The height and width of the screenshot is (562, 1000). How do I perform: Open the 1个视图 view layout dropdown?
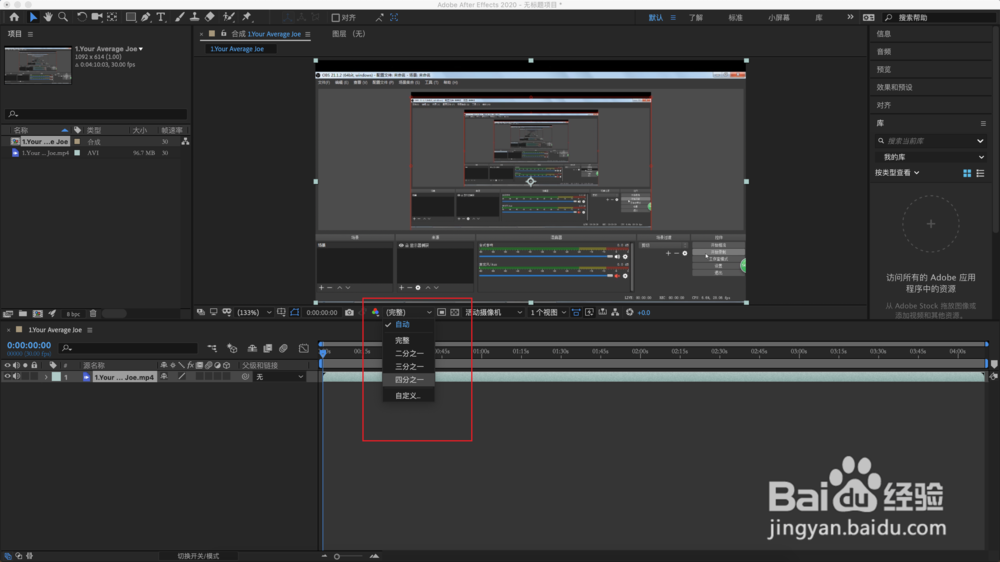point(548,313)
